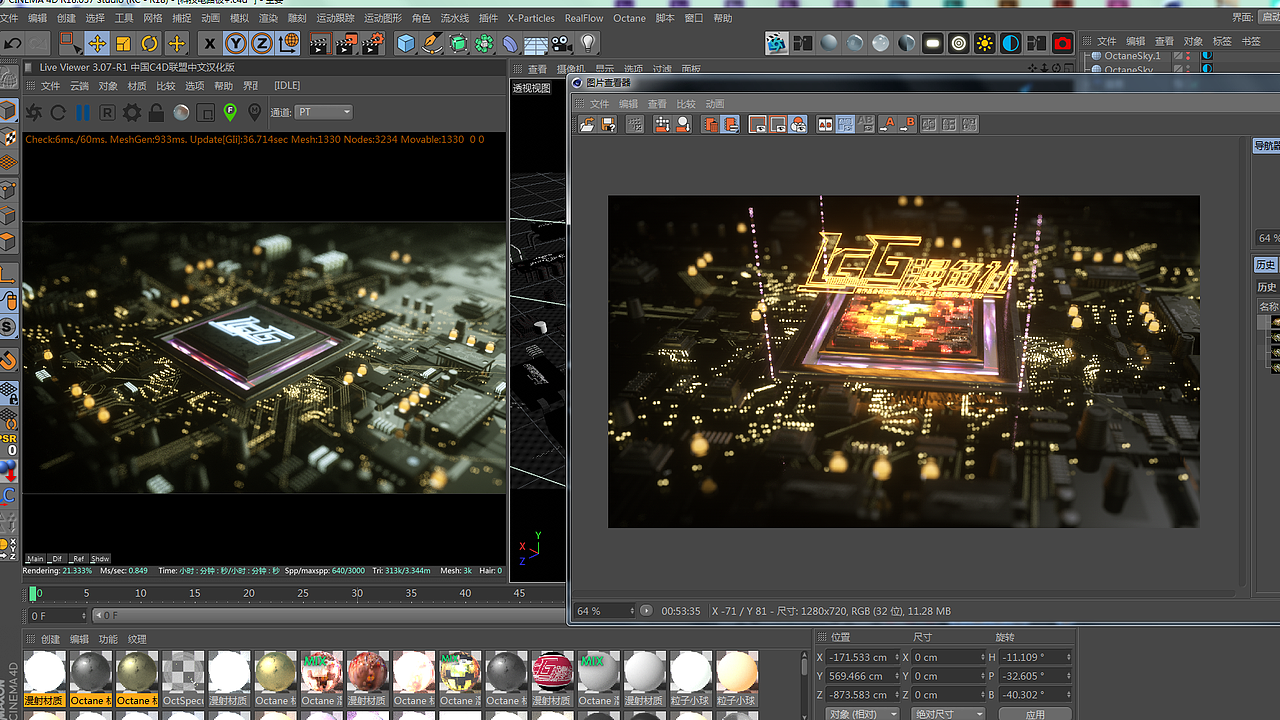Click the 应用 apply button
The width and height of the screenshot is (1280, 720).
click(1035, 714)
